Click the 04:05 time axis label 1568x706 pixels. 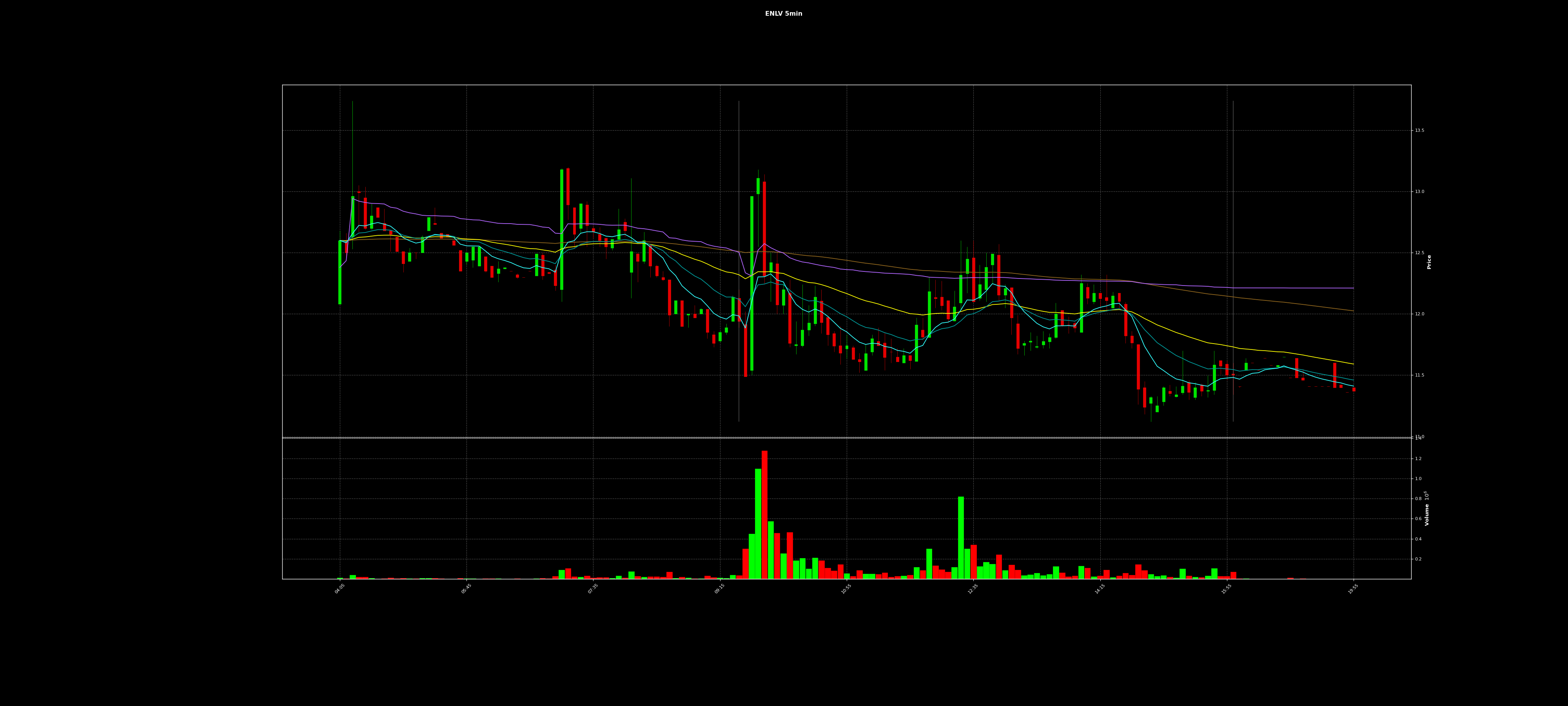[339, 589]
